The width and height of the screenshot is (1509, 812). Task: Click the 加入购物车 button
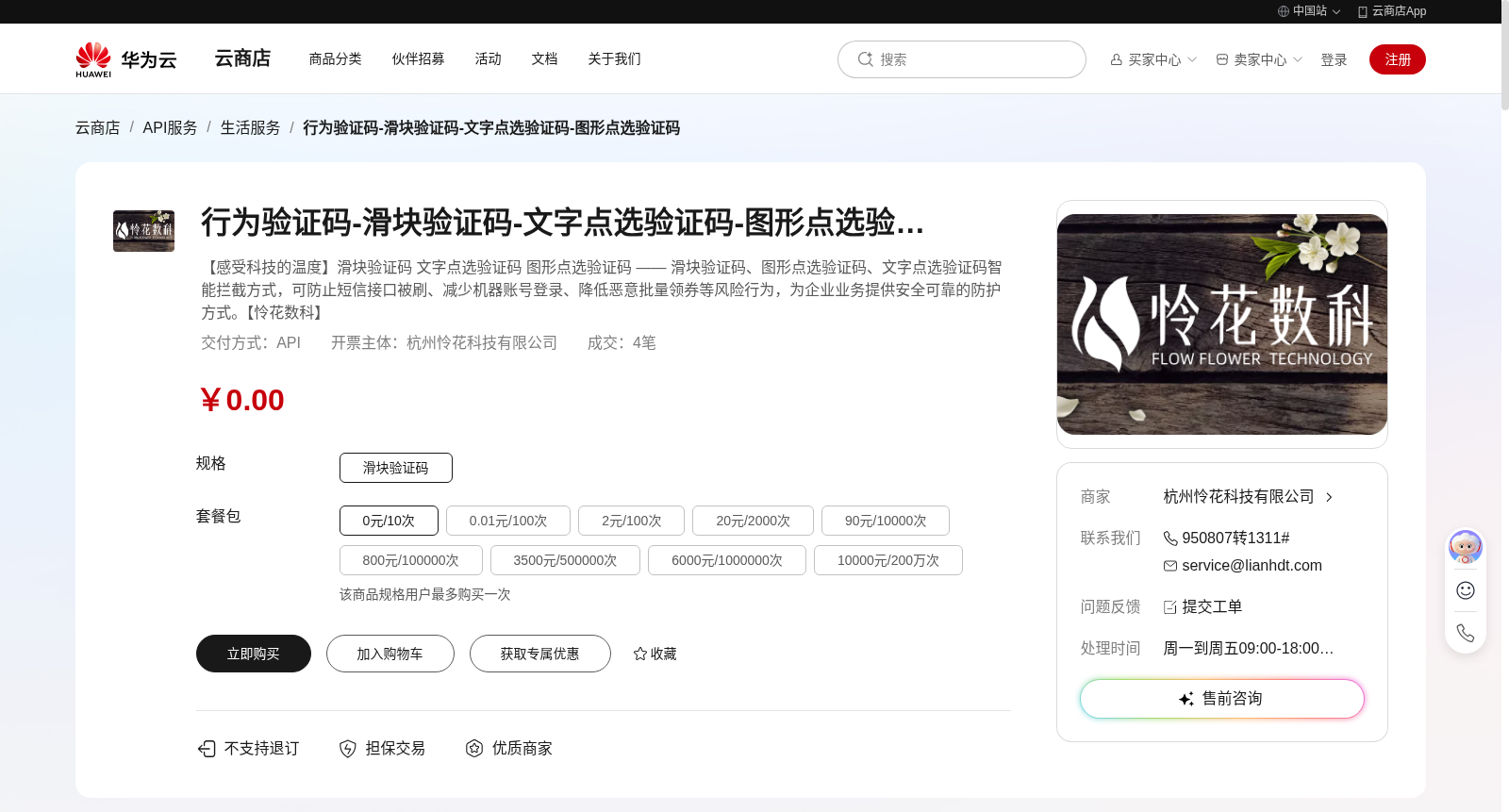(x=390, y=654)
